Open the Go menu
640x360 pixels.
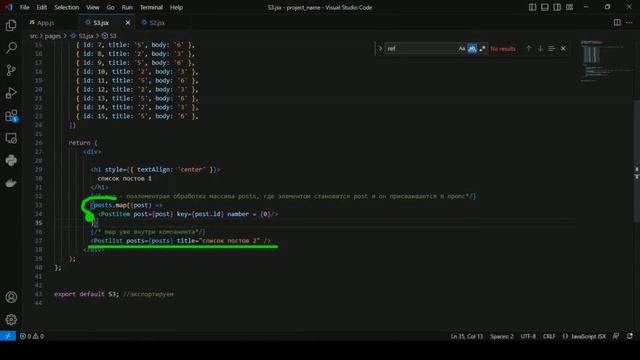pyautogui.click(x=110, y=7)
